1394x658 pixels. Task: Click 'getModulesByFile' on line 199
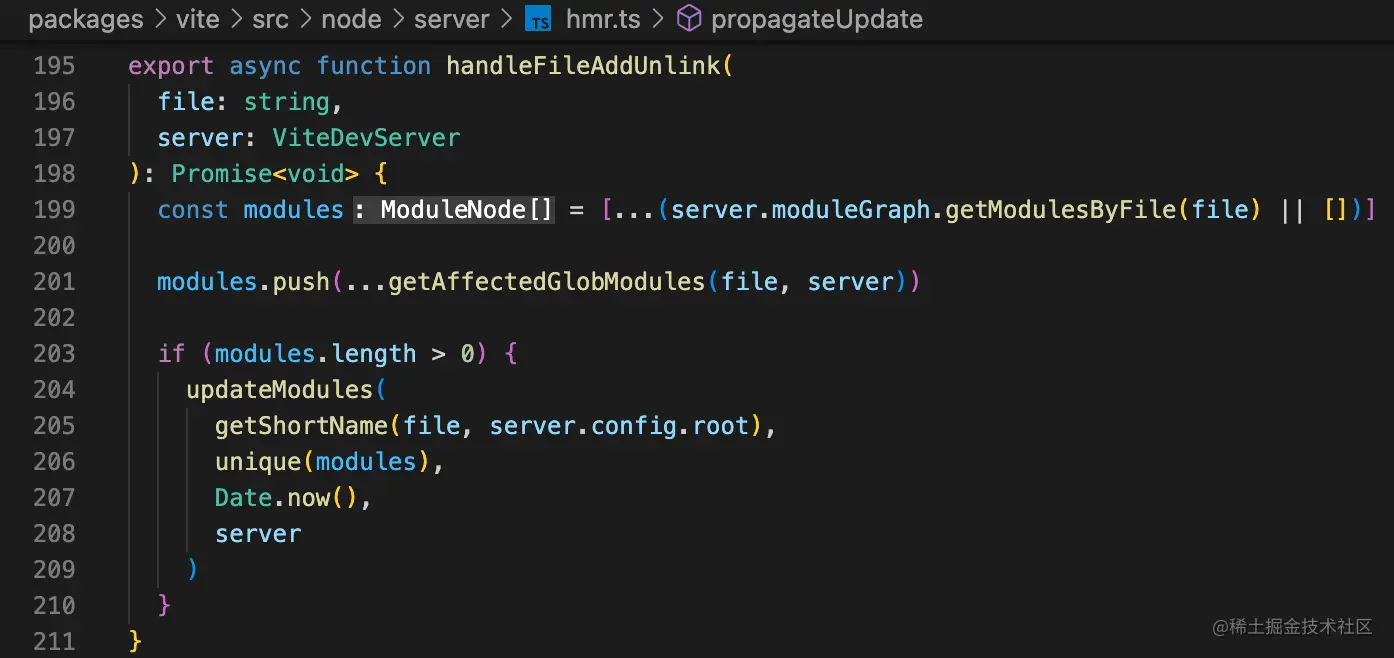[1063, 210]
